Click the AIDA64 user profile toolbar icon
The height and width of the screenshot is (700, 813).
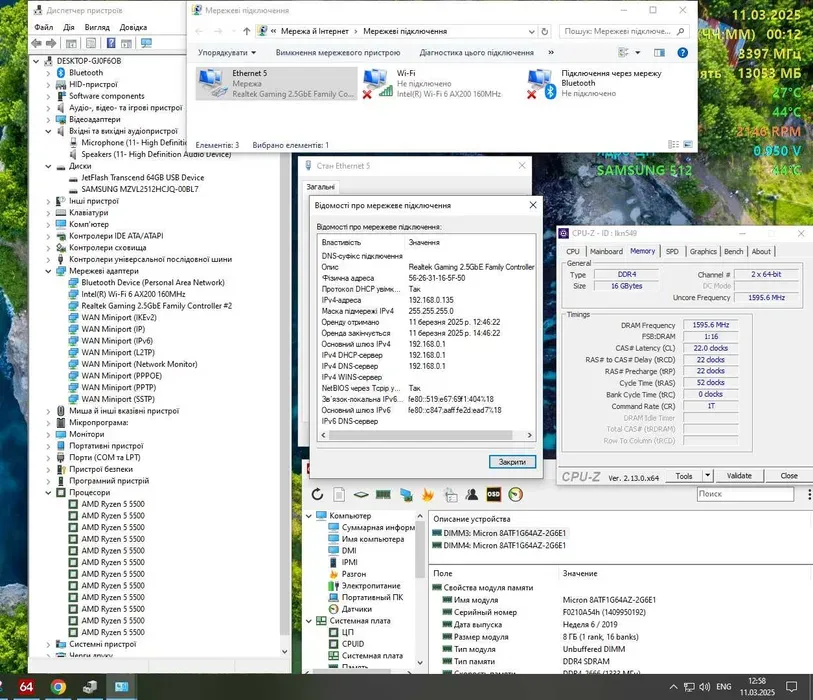pos(472,495)
